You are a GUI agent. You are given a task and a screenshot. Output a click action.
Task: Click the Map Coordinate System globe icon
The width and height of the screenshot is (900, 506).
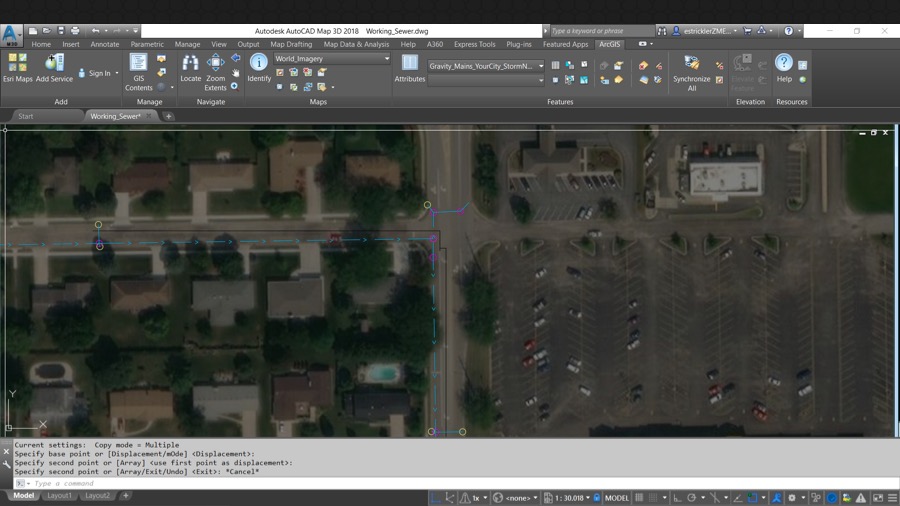coord(498,498)
